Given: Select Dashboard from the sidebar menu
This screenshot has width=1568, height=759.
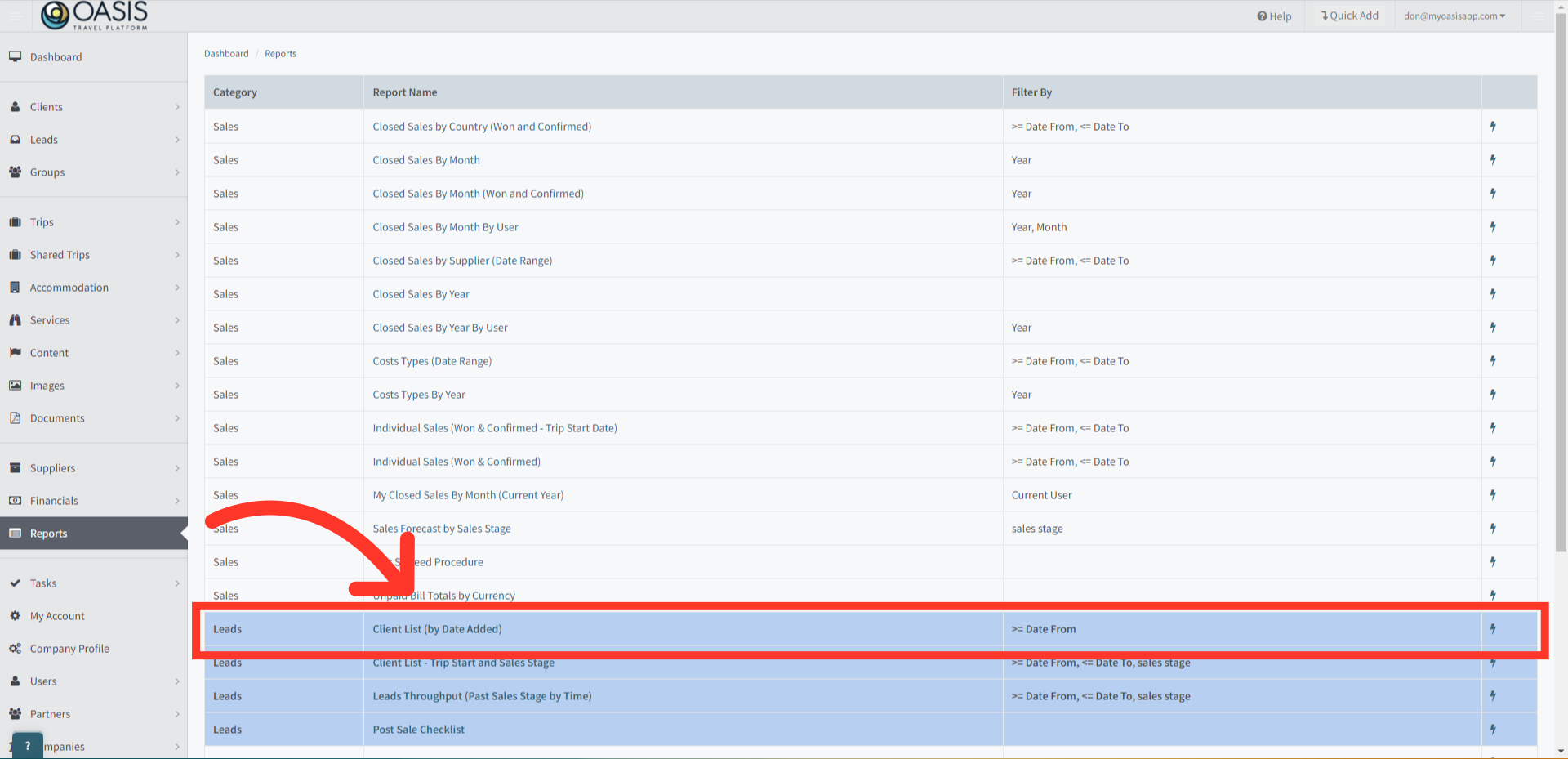Looking at the screenshot, I should [56, 56].
